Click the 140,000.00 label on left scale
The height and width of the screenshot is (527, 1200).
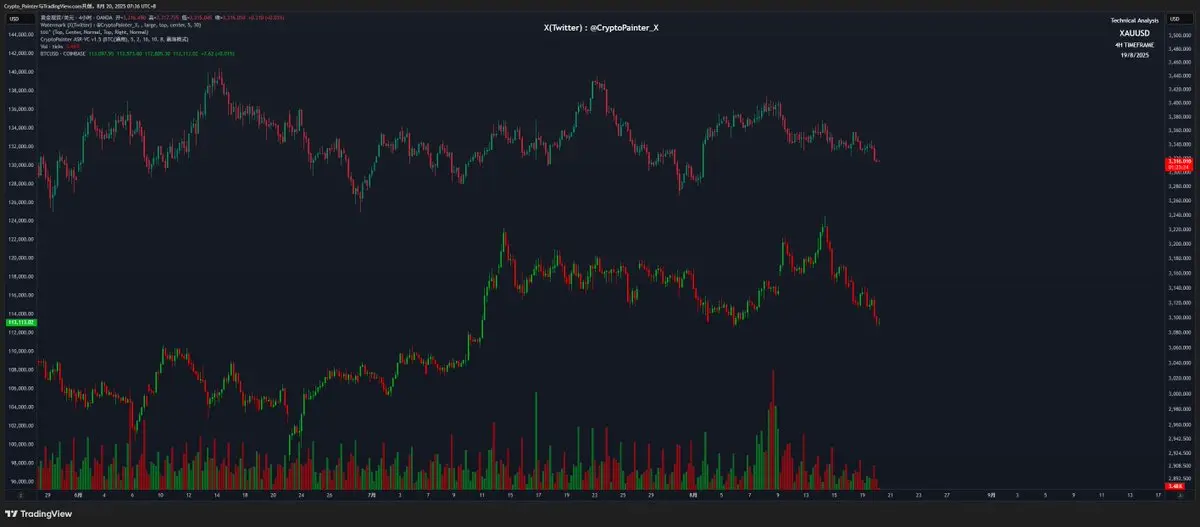point(20,72)
